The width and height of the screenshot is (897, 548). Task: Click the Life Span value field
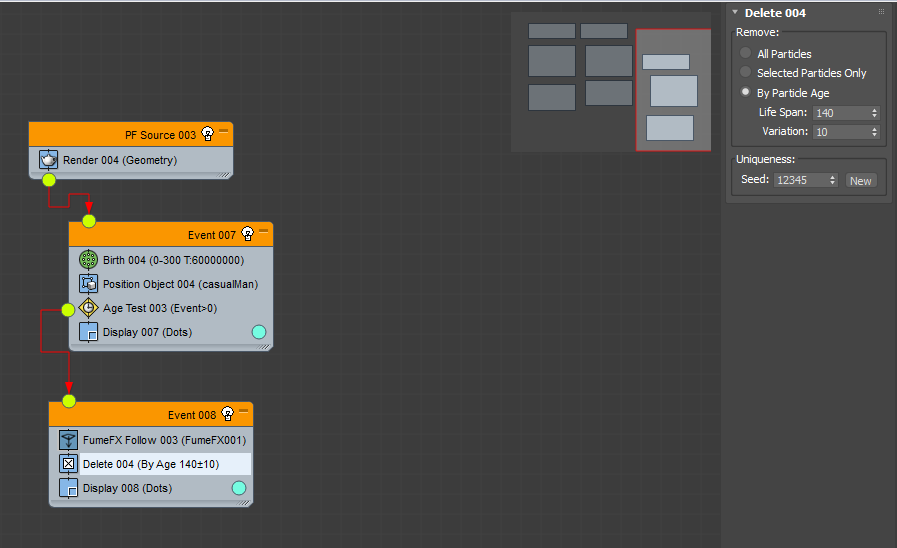tap(840, 113)
